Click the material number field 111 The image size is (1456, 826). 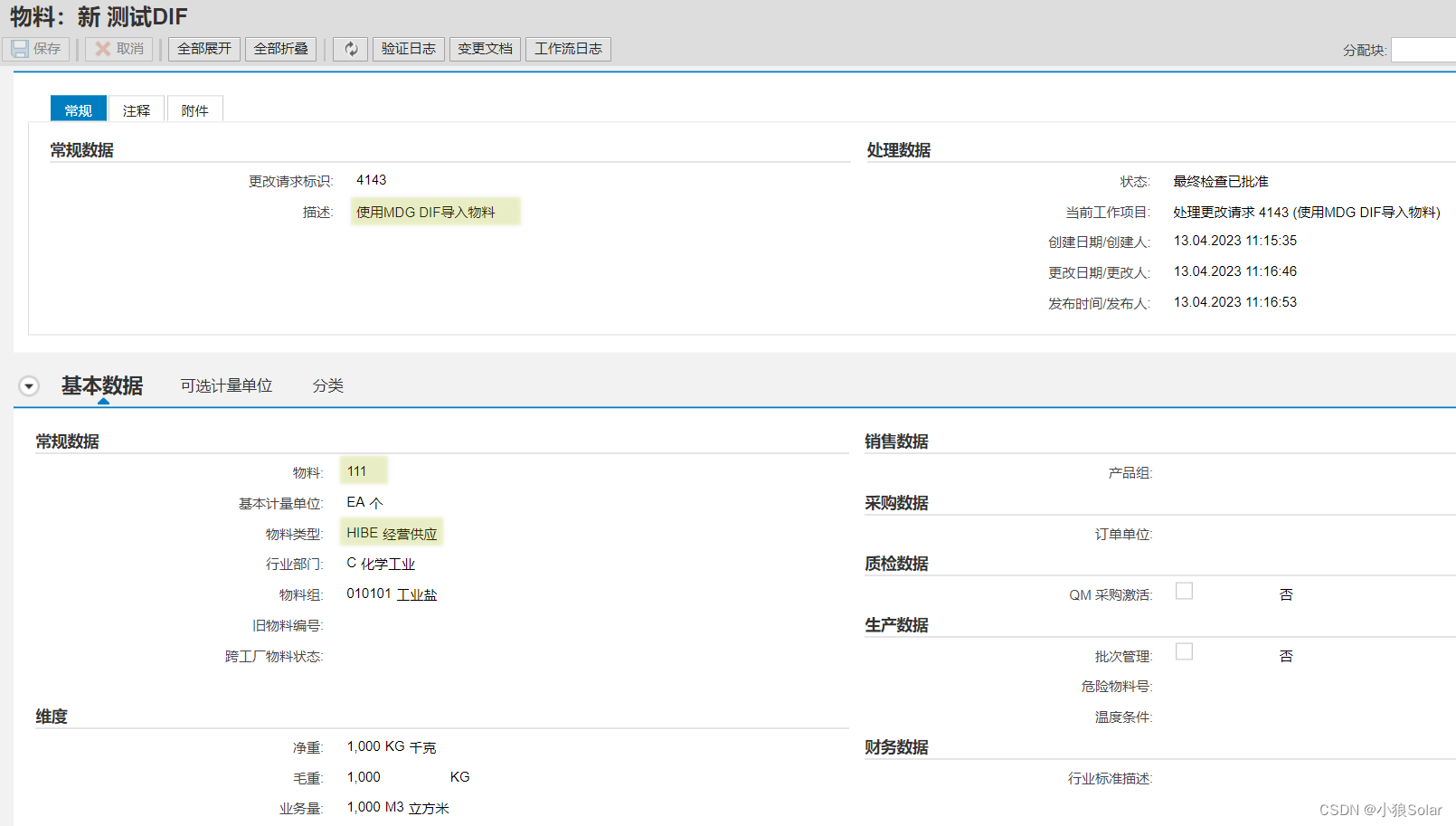pos(364,471)
